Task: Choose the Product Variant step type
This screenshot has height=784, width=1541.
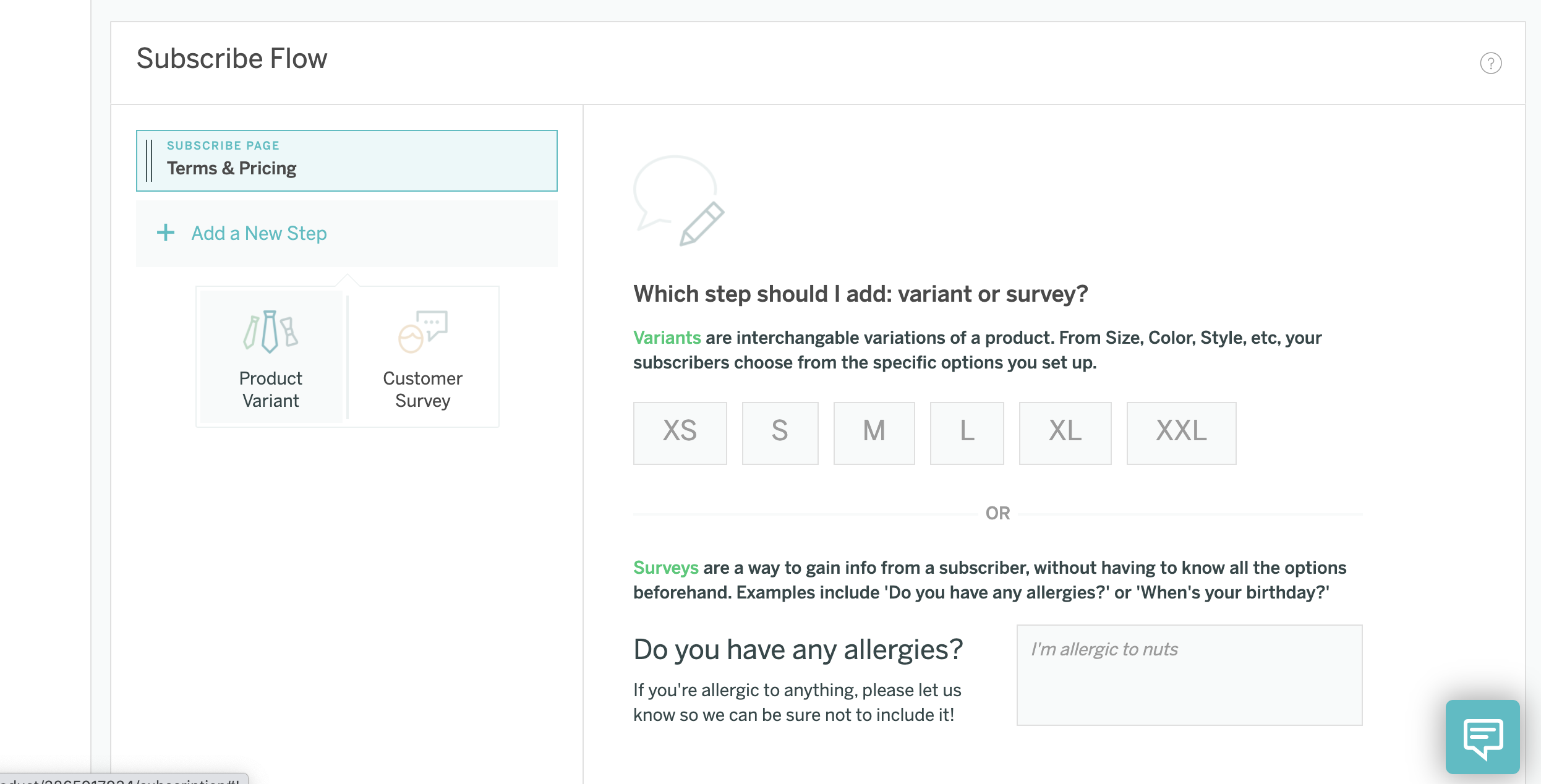Action: pos(270,389)
